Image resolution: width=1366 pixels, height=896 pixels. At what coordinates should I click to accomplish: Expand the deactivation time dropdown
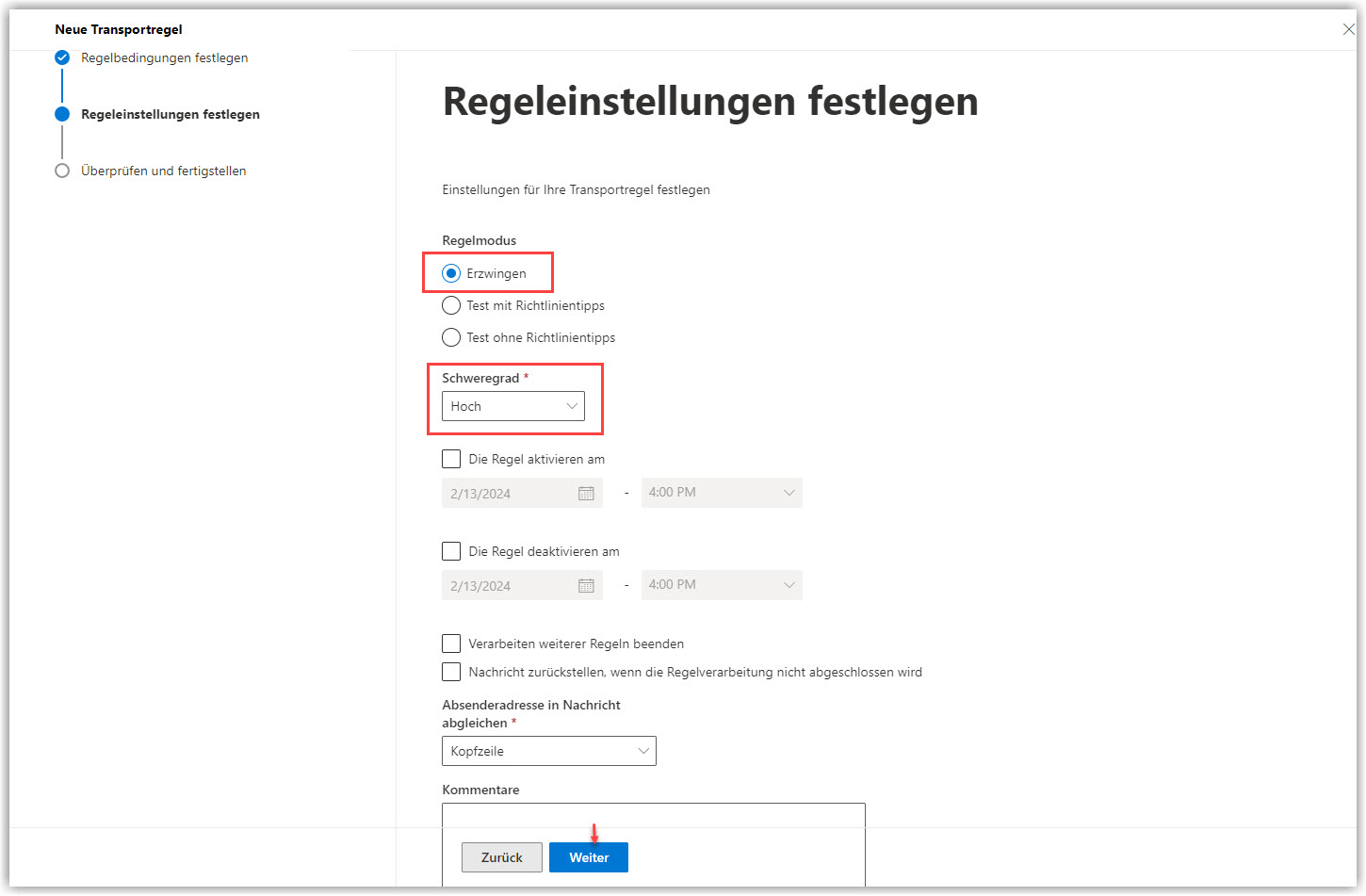pyautogui.click(x=722, y=585)
